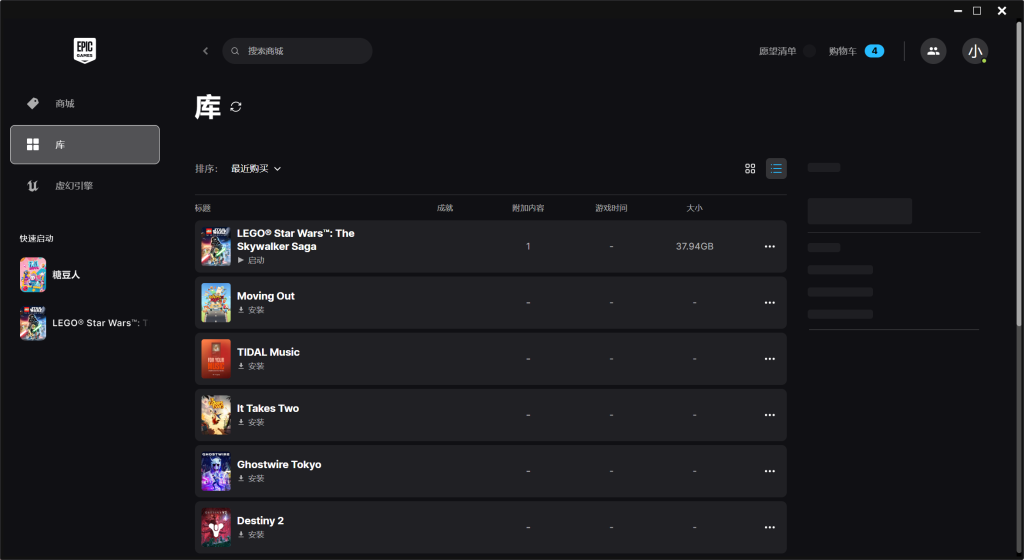Refresh the library with the sync icon
This screenshot has height=560, width=1024.
(236, 106)
